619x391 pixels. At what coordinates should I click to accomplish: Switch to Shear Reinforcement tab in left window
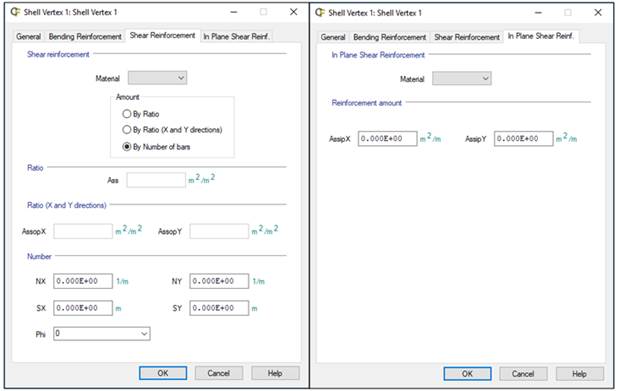click(162, 36)
